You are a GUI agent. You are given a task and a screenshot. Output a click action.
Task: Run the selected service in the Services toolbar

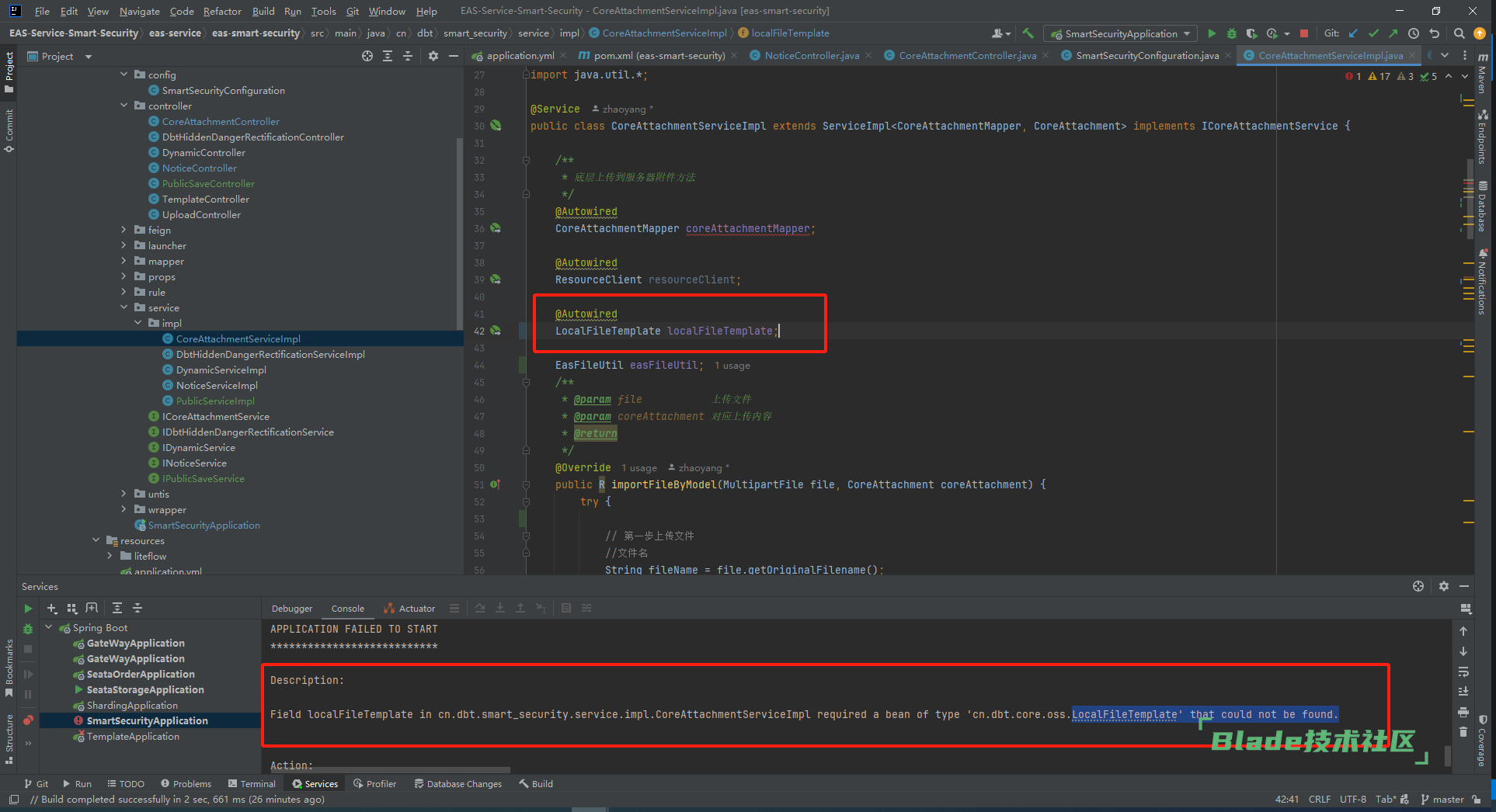point(28,609)
